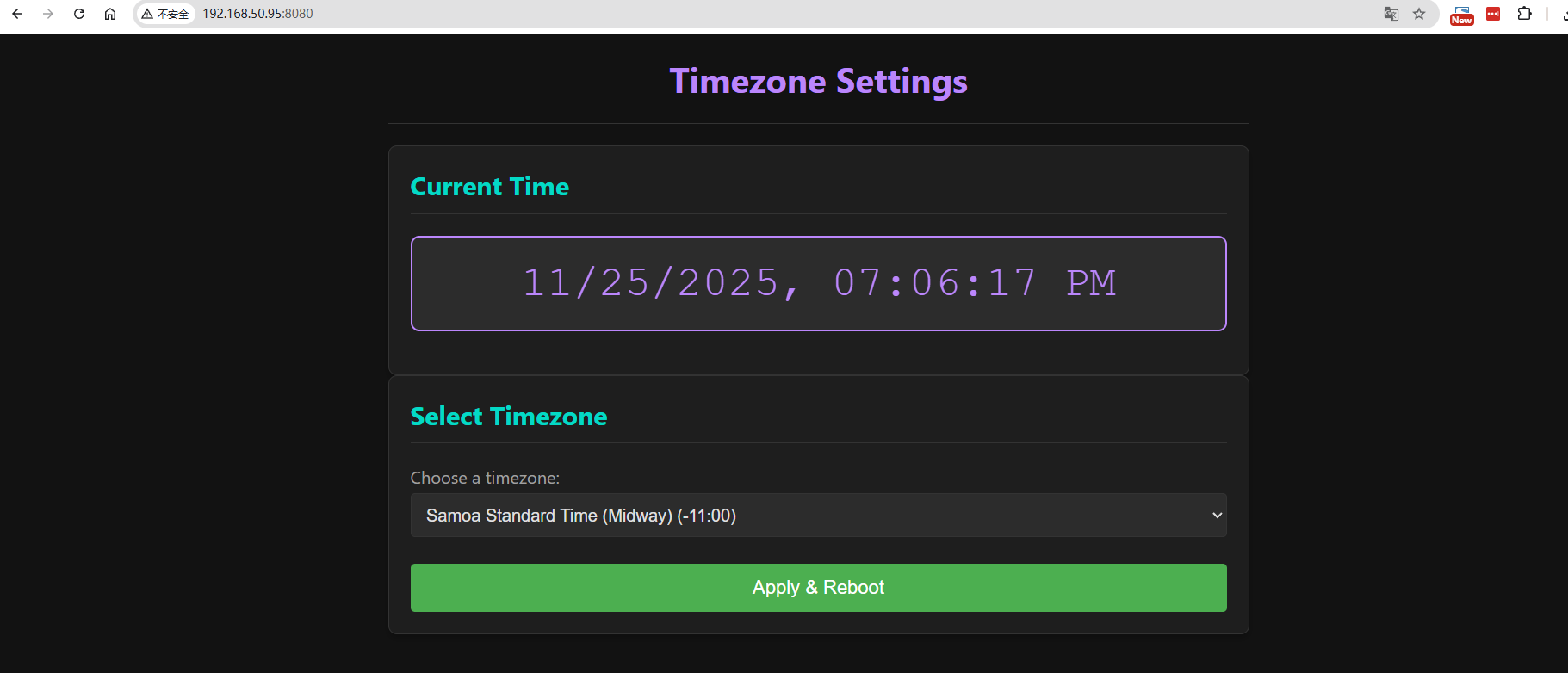
Task: Click the Current Time display box
Action: pos(818,283)
